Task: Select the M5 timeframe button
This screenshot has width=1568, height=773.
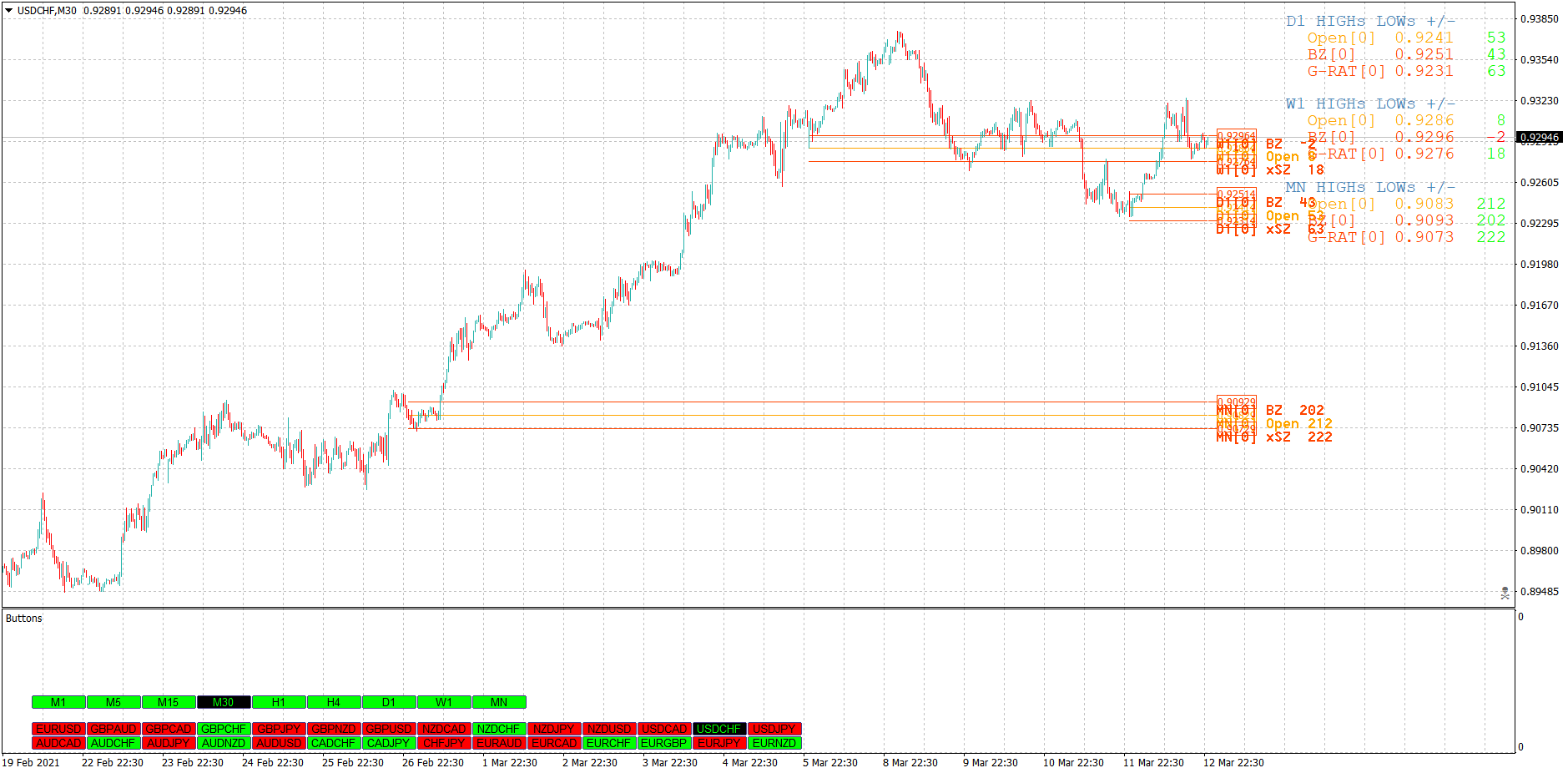Action: click(113, 701)
